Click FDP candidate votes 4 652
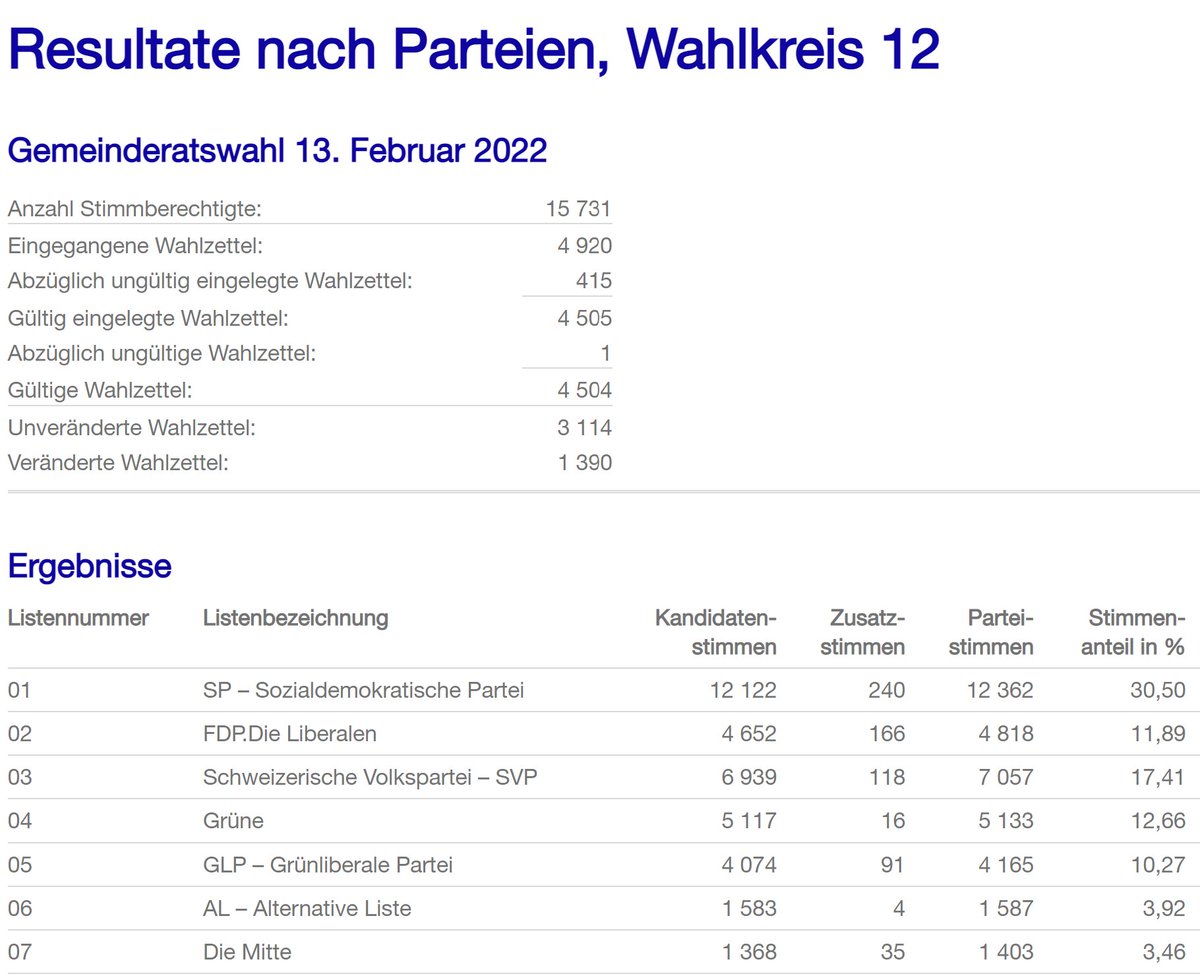Image resolution: width=1200 pixels, height=976 pixels. 749,733
